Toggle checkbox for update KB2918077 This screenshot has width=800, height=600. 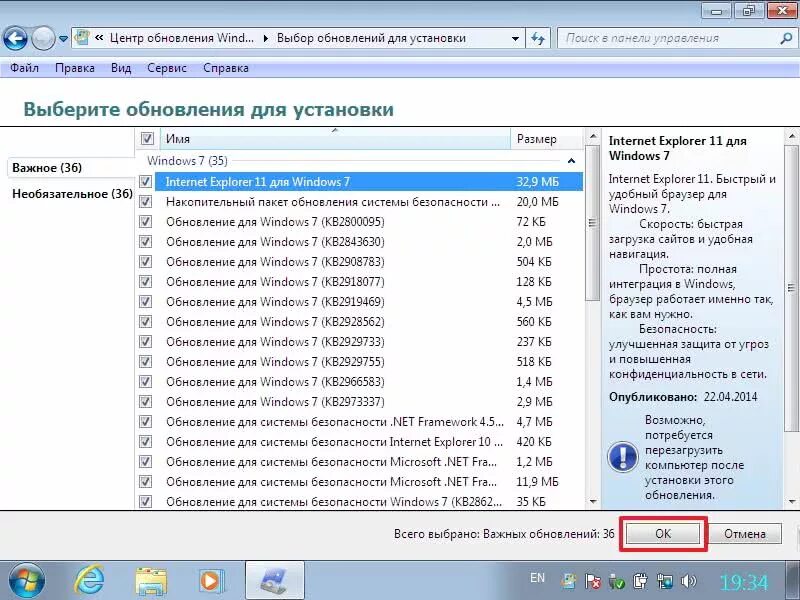coord(146,282)
